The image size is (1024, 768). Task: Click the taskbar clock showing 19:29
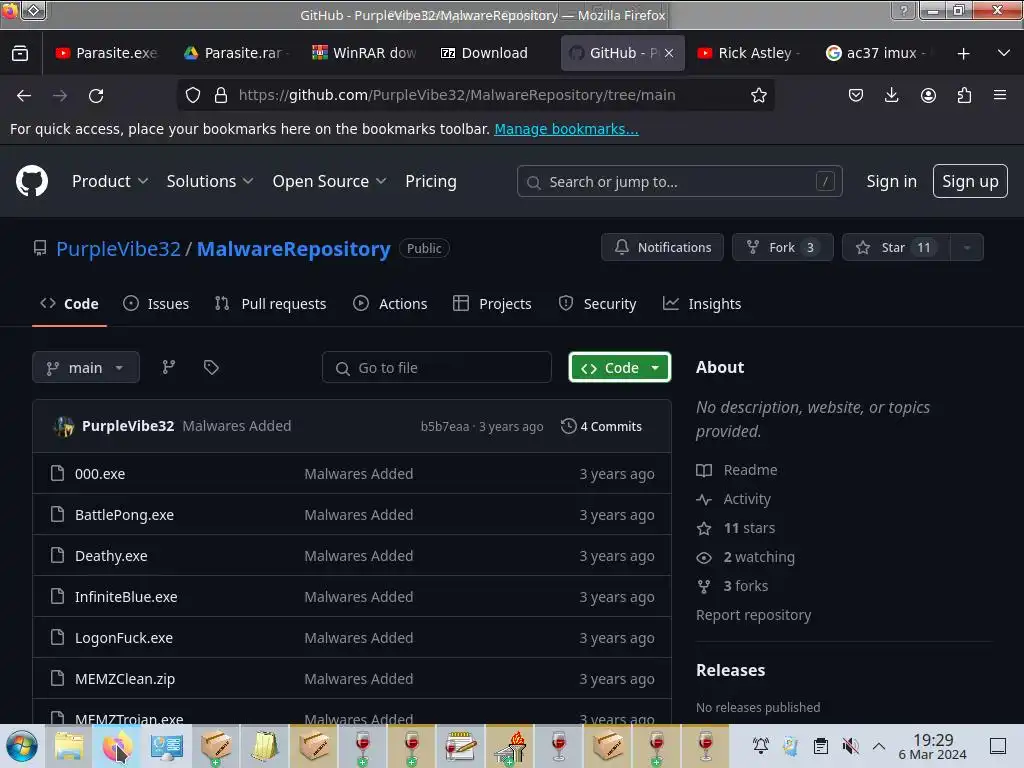[933, 746]
